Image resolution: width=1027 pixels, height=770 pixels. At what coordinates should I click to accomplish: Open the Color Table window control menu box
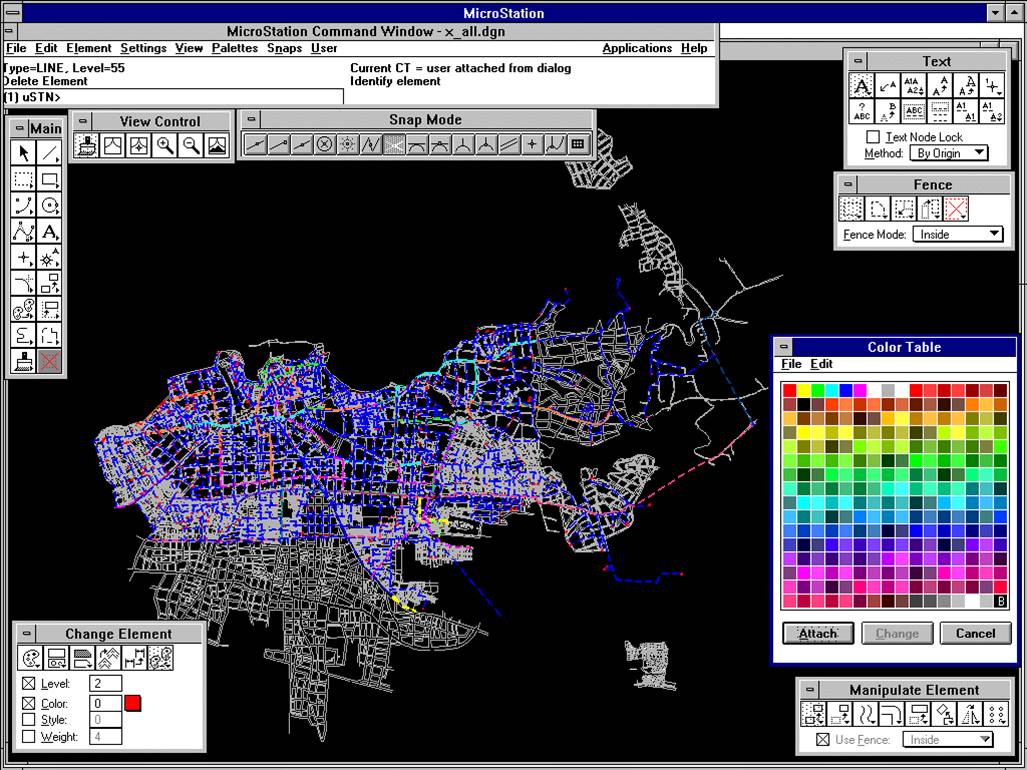pos(782,347)
